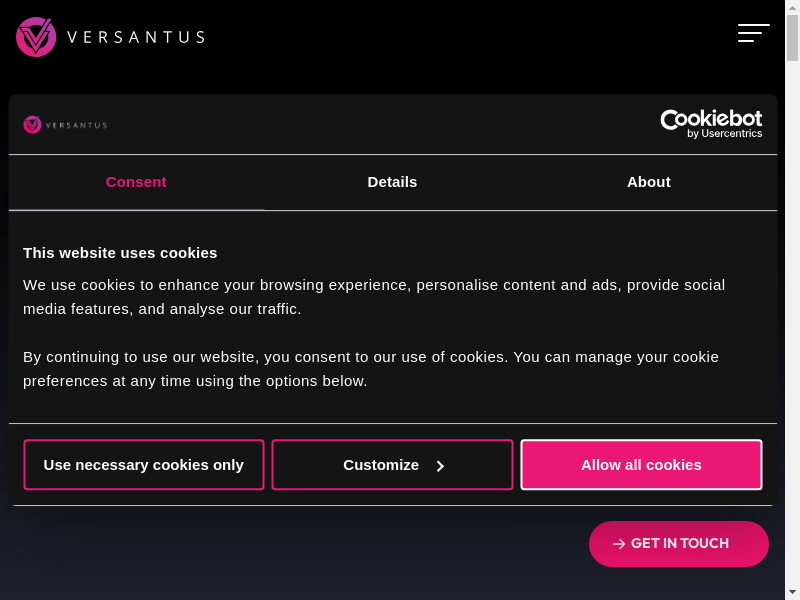This screenshot has width=800, height=600.
Task: Open the hamburger navigation menu
Action: [753, 33]
